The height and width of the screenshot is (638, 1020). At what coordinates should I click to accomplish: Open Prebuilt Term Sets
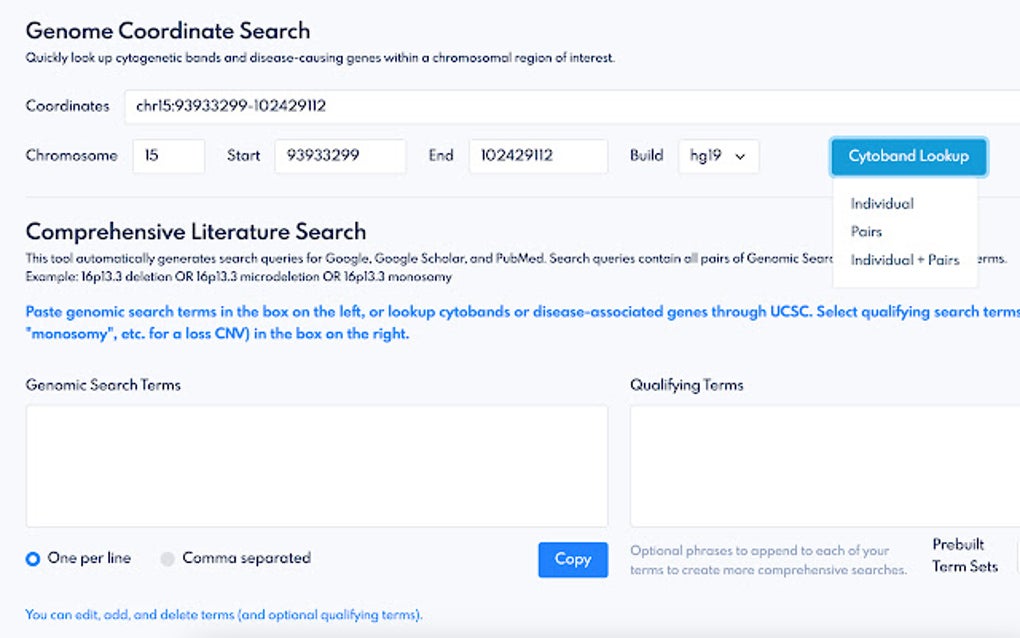[964, 556]
